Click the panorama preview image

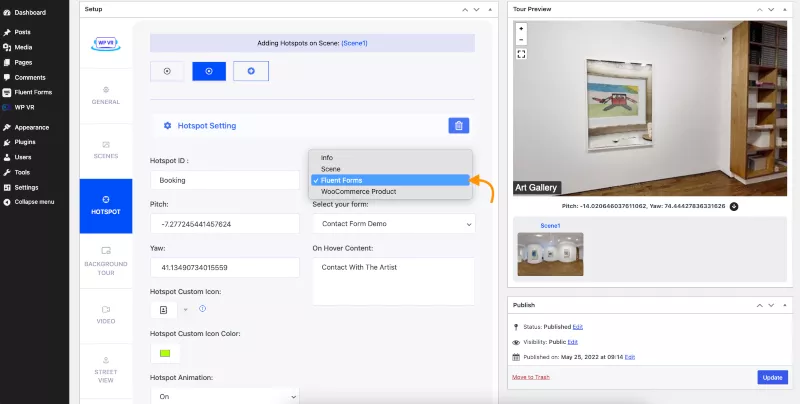tap(650, 108)
